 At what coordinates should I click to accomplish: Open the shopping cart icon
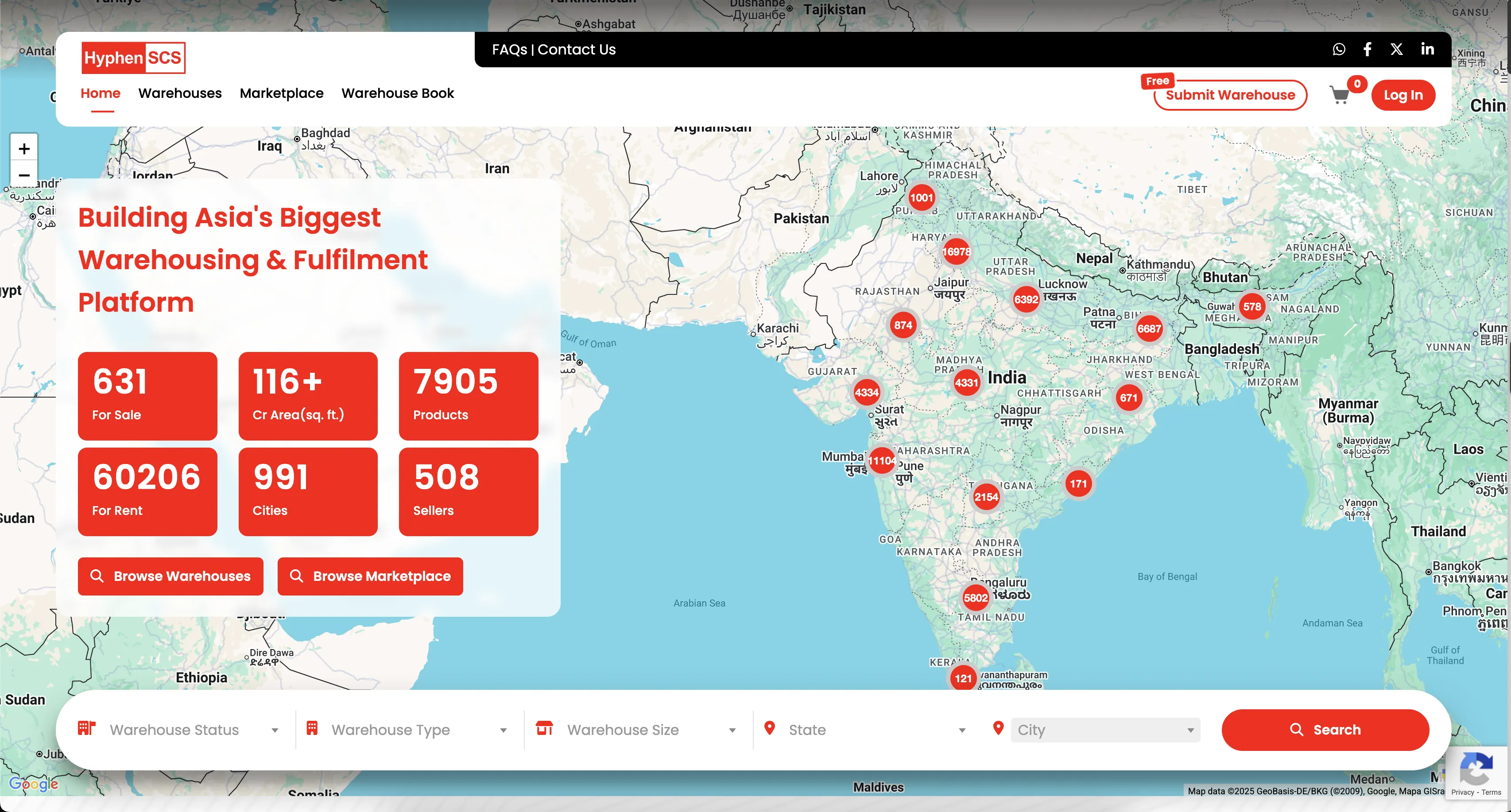pyautogui.click(x=1340, y=95)
